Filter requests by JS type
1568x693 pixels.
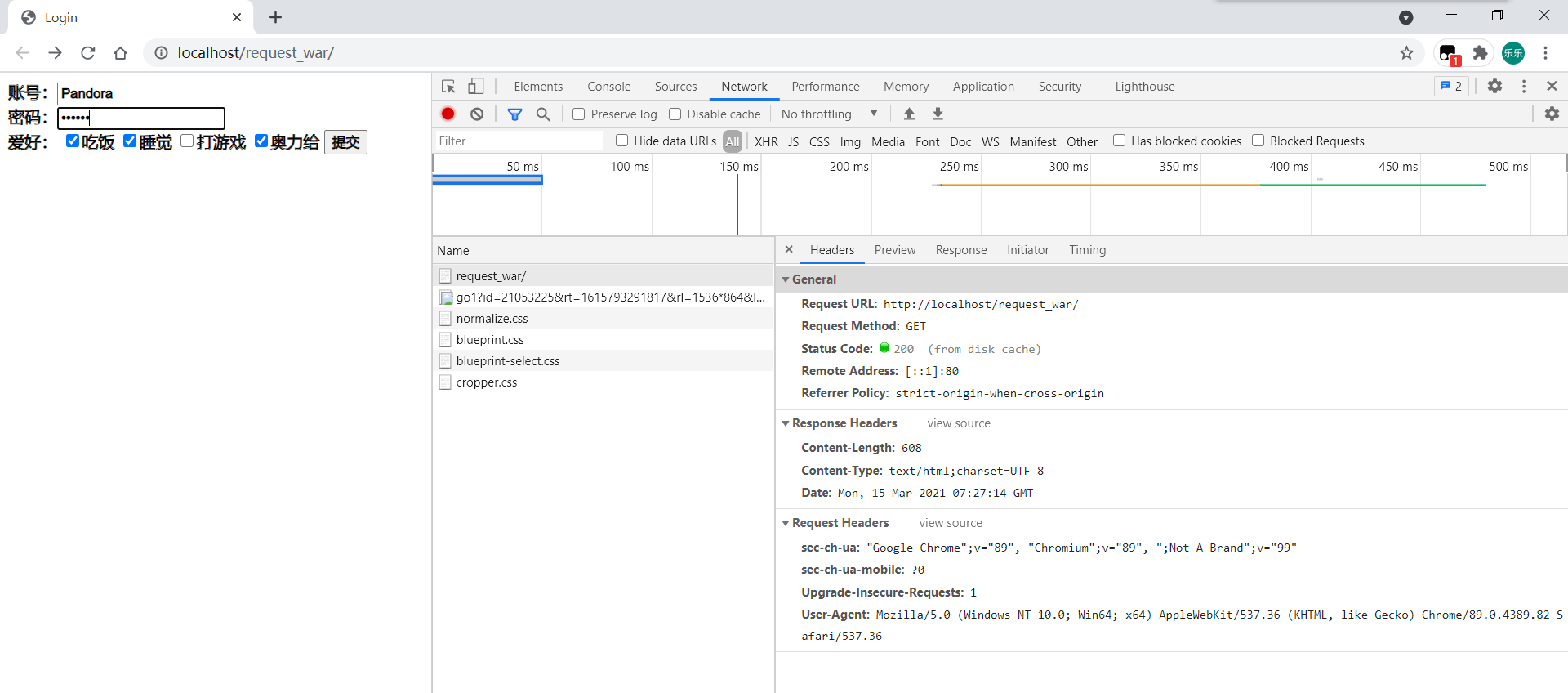pyautogui.click(x=794, y=141)
